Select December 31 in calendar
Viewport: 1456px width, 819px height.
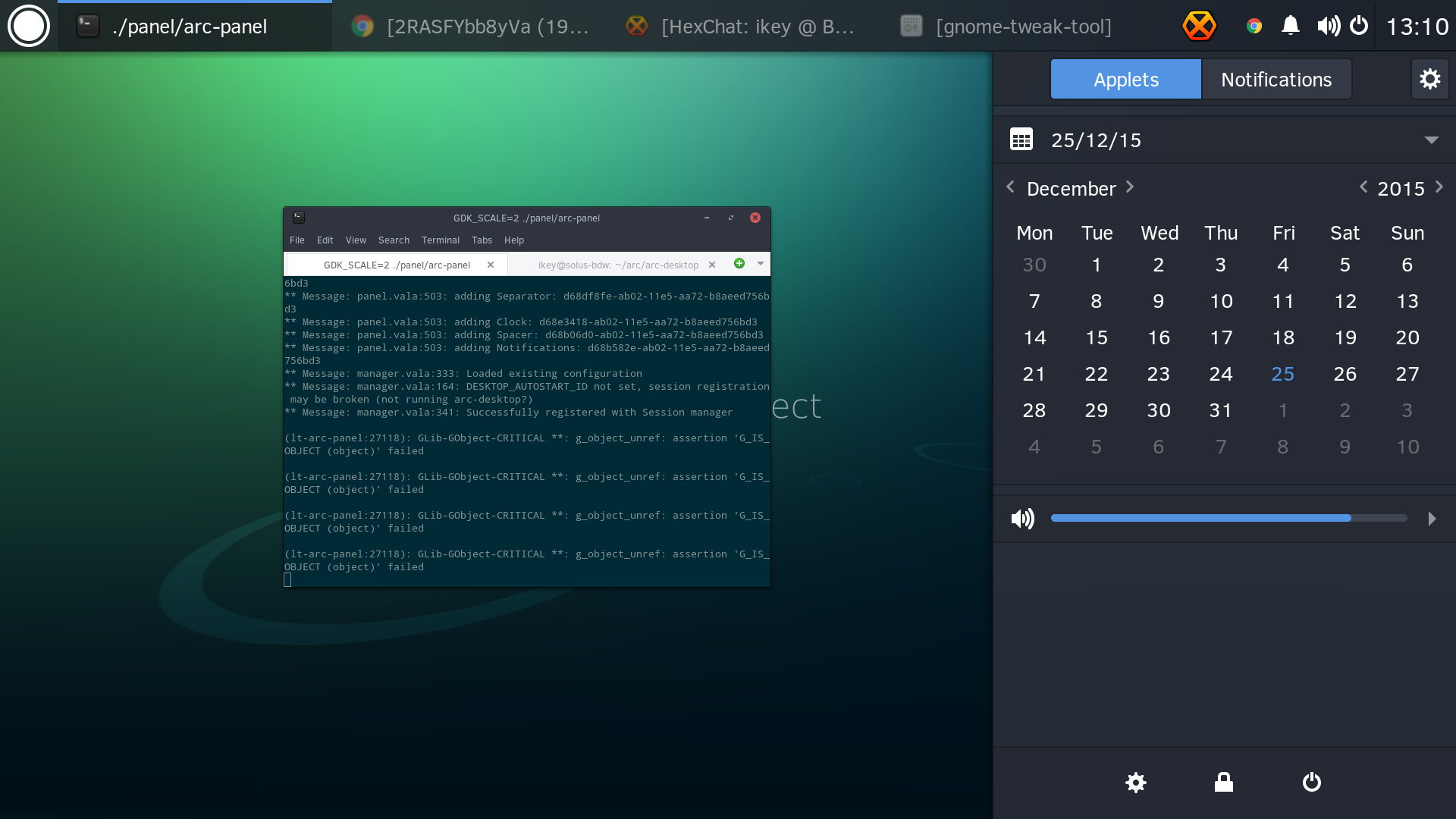click(x=1221, y=410)
